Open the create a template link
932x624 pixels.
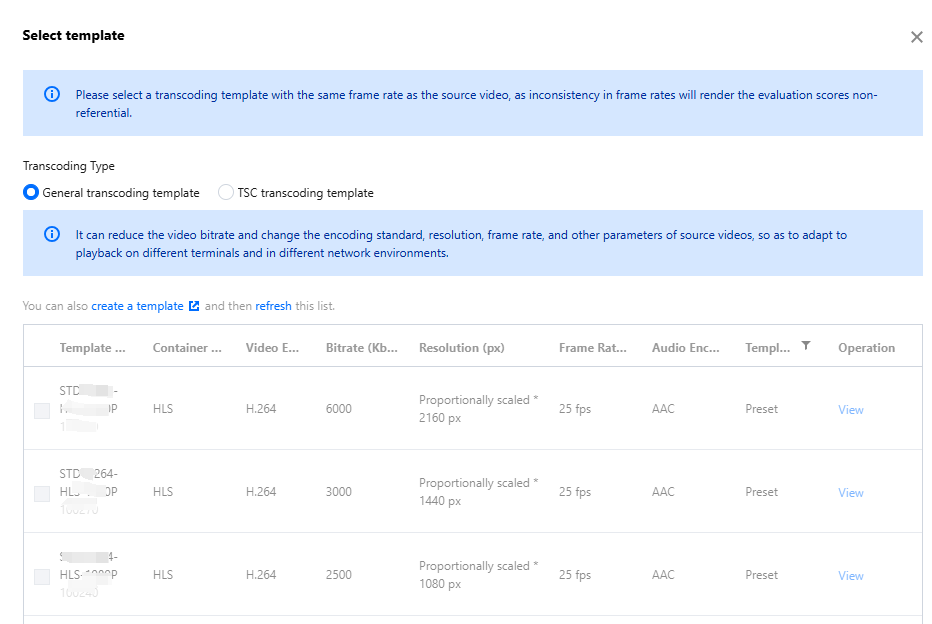tap(137, 306)
